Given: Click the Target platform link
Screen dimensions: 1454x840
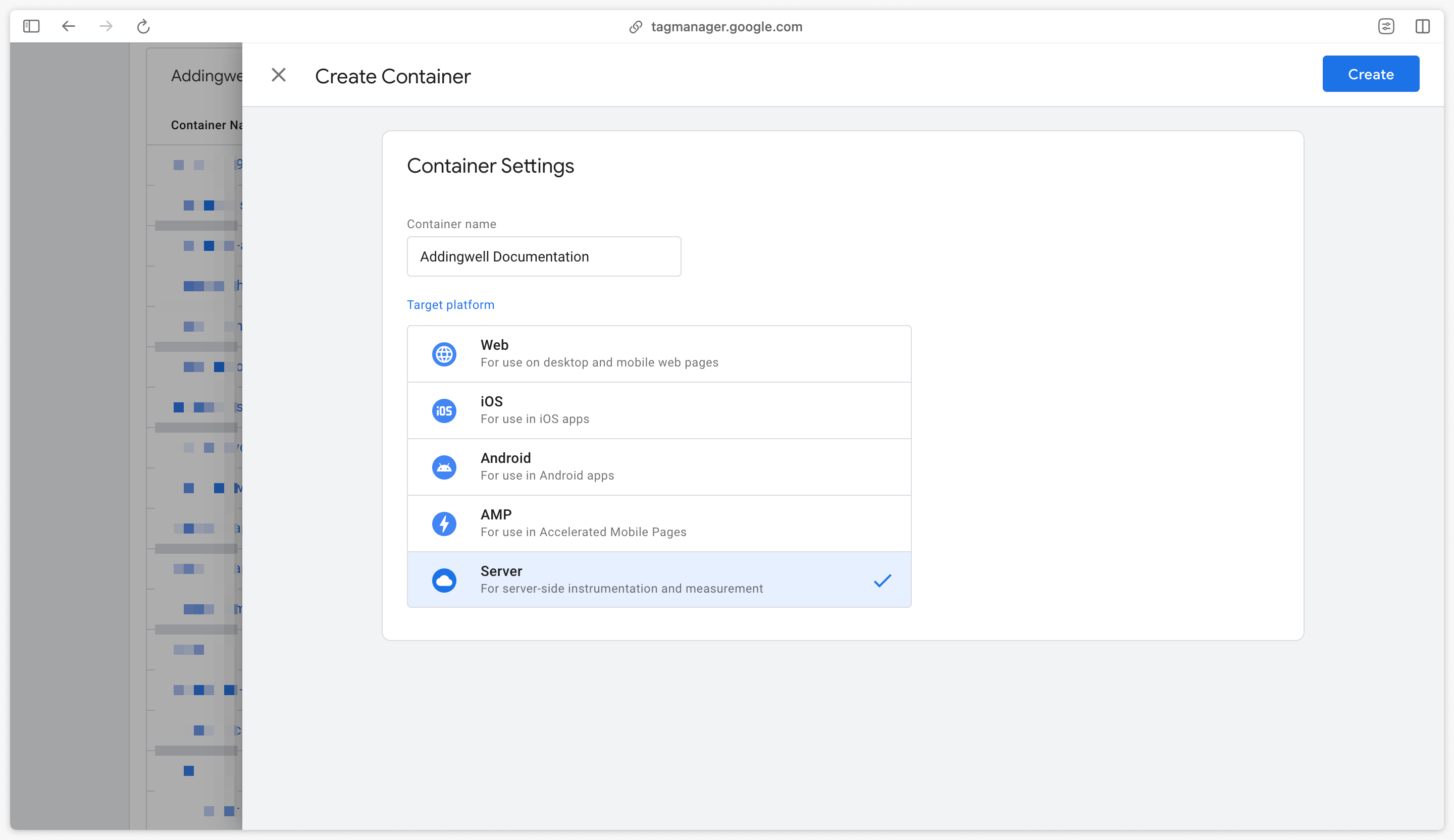Looking at the screenshot, I should 449,304.
